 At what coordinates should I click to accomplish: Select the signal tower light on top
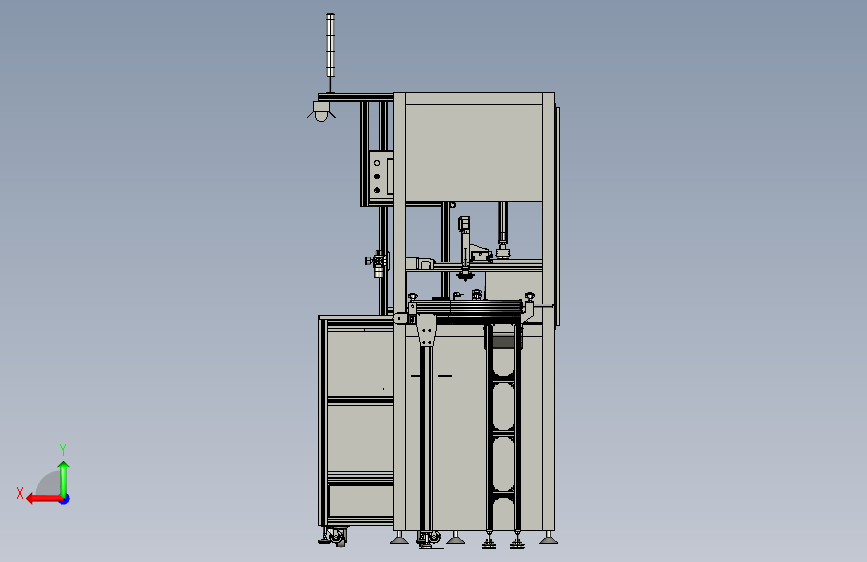click(330, 45)
